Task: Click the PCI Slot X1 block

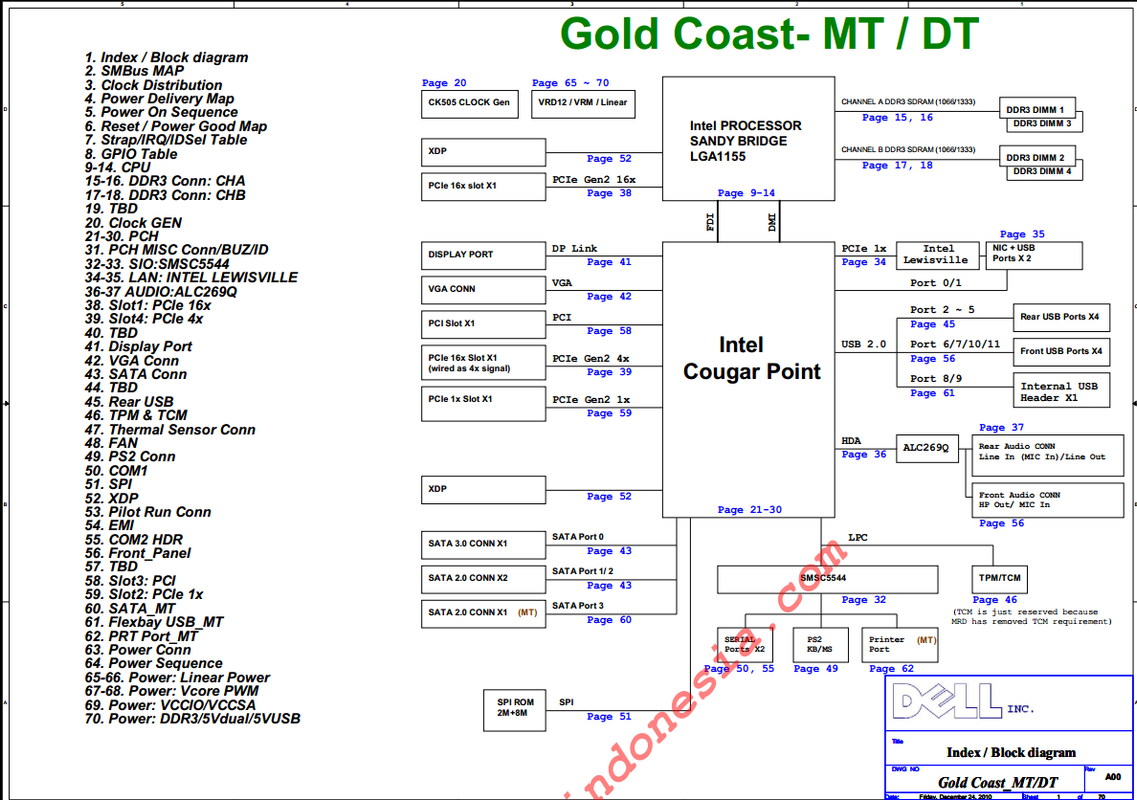Action: 483,324
